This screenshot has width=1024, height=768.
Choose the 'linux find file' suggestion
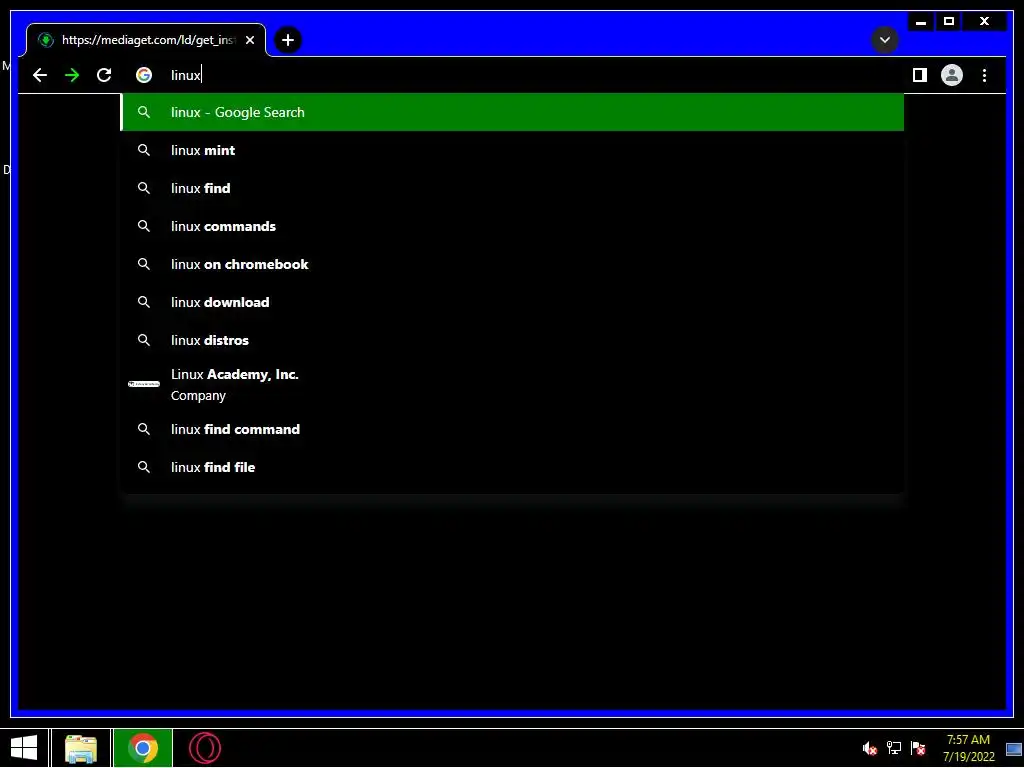tap(513, 467)
